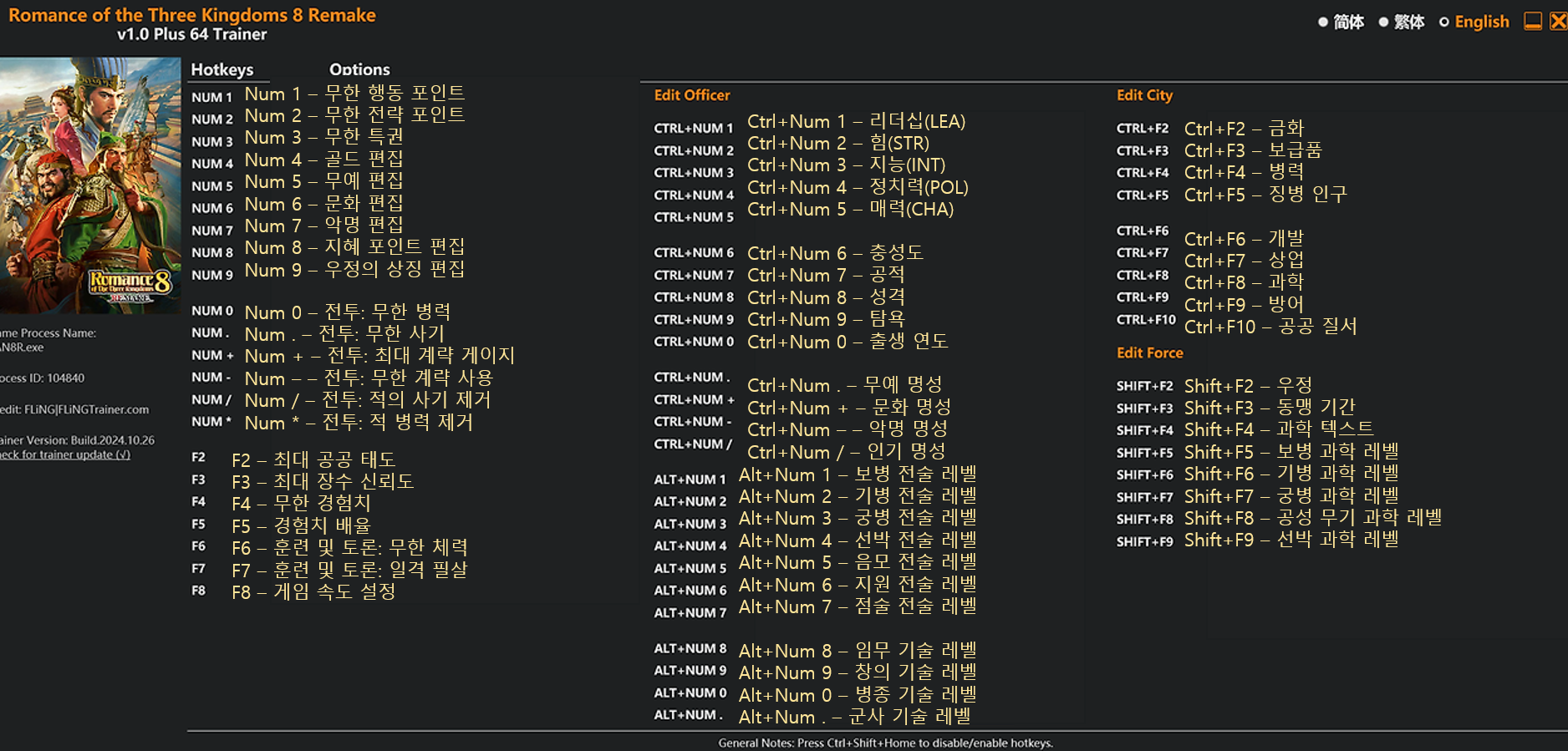Select the 简体 language radio button
This screenshot has height=751, width=1568.
1323,23
